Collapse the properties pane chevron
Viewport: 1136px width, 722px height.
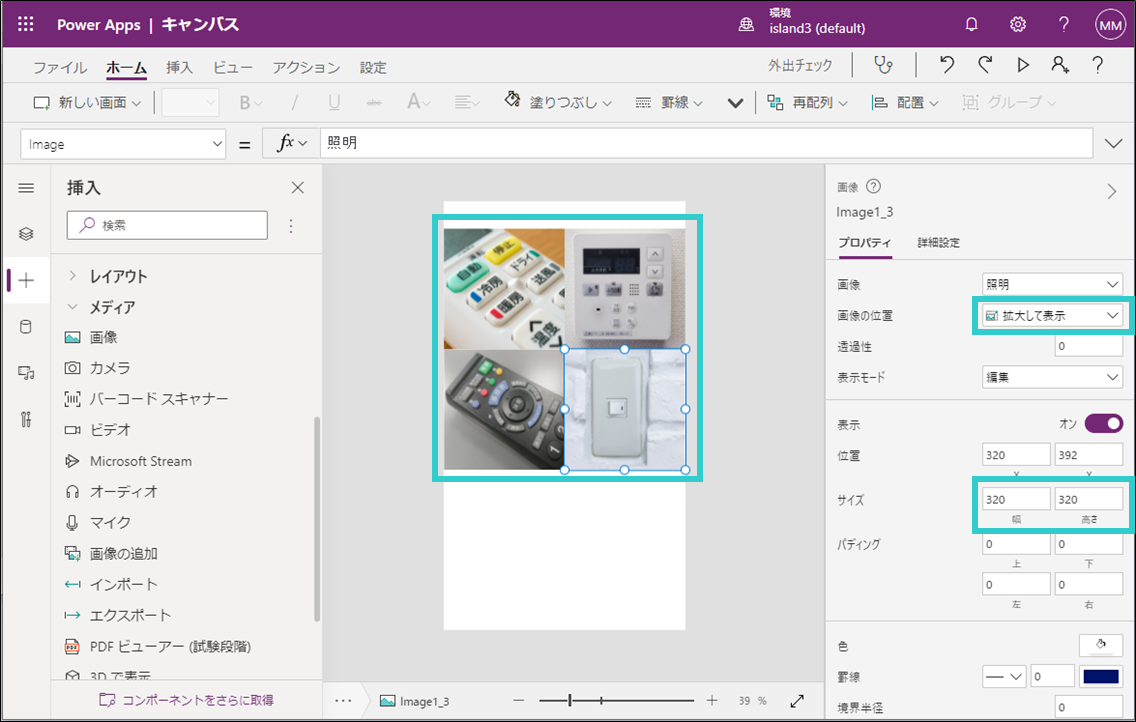click(x=1112, y=192)
